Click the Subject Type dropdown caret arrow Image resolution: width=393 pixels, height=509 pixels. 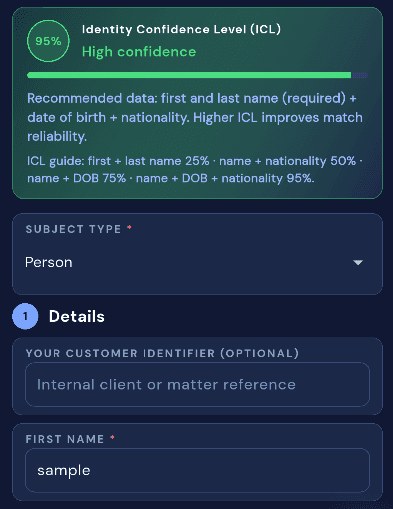pos(358,263)
